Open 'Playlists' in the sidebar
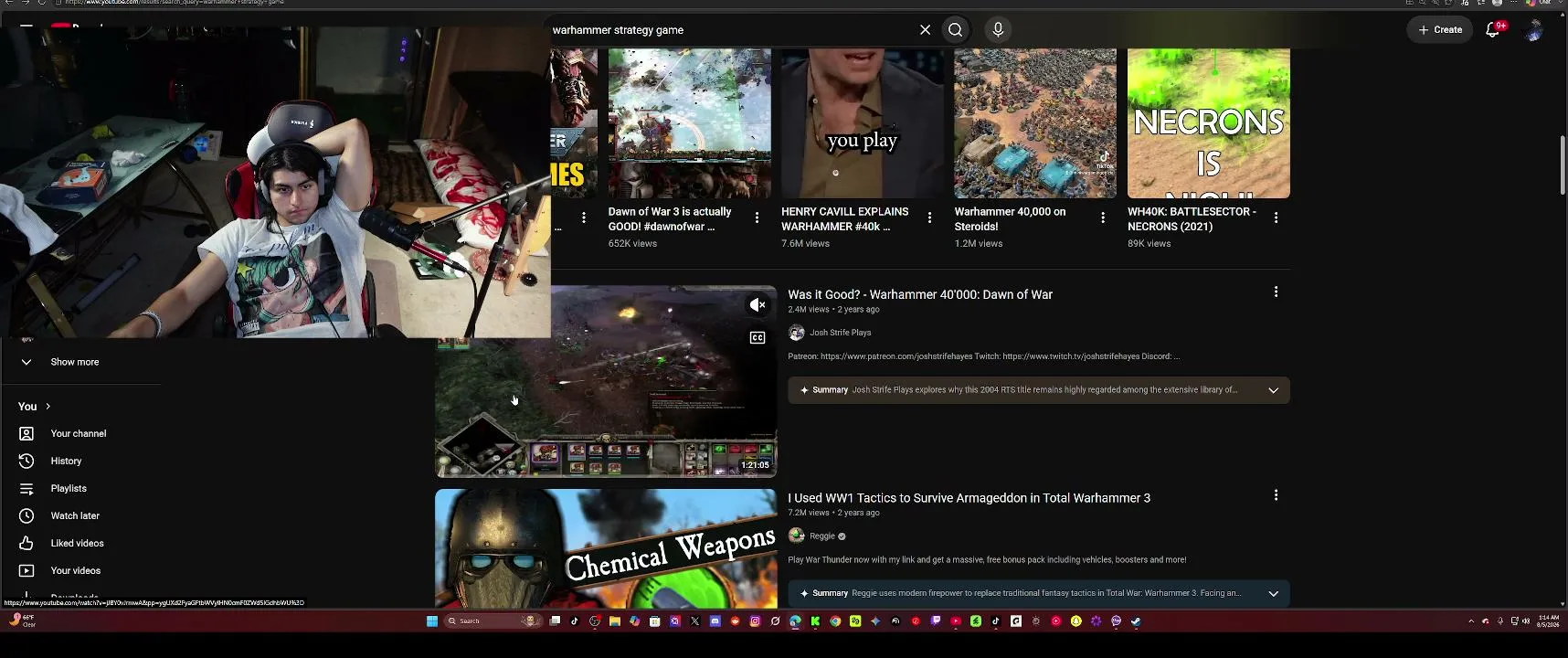This screenshot has width=1568, height=658. (69, 489)
